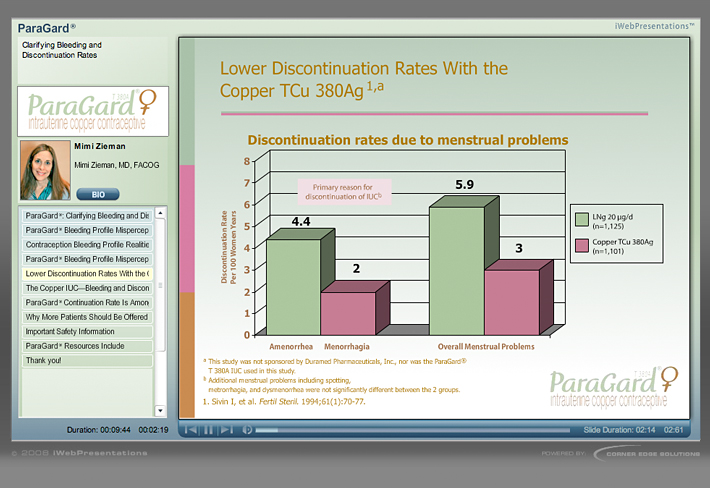Click the 'Amenorrhea' axis label
This screenshot has width=710, height=488.
[x=291, y=346]
